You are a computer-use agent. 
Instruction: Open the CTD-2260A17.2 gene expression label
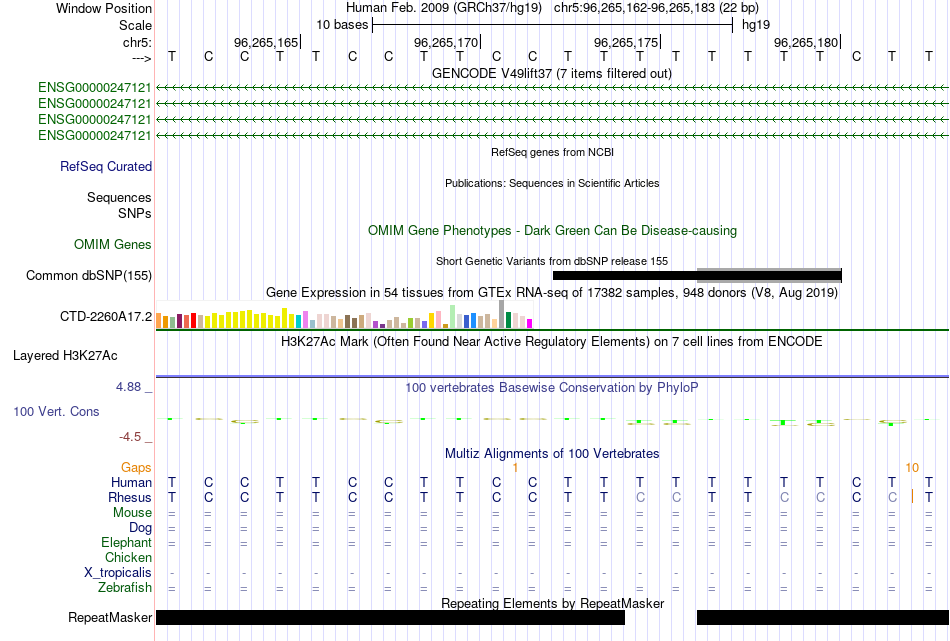point(106,316)
